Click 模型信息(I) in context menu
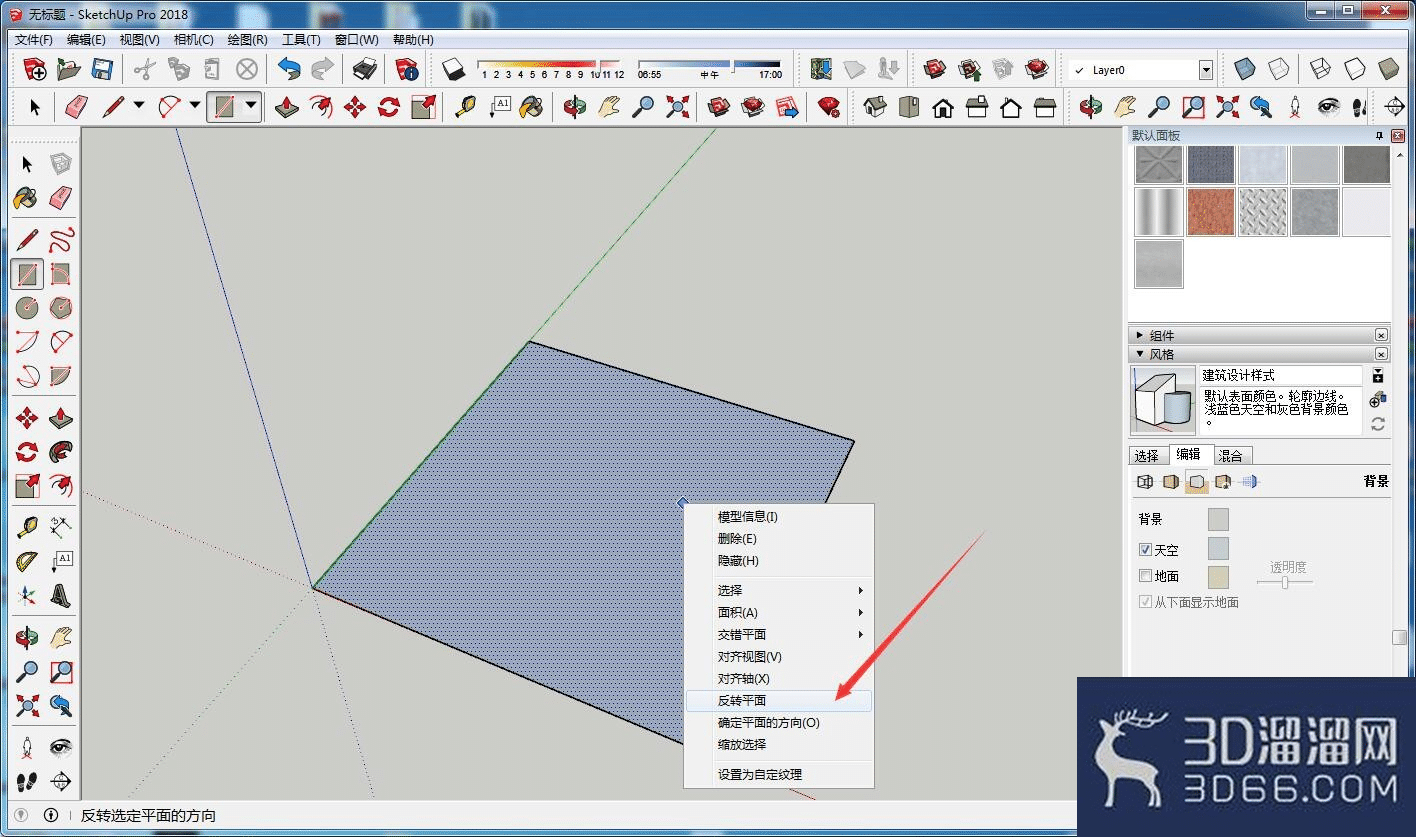1416x837 pixels. (x=779, y=517)
